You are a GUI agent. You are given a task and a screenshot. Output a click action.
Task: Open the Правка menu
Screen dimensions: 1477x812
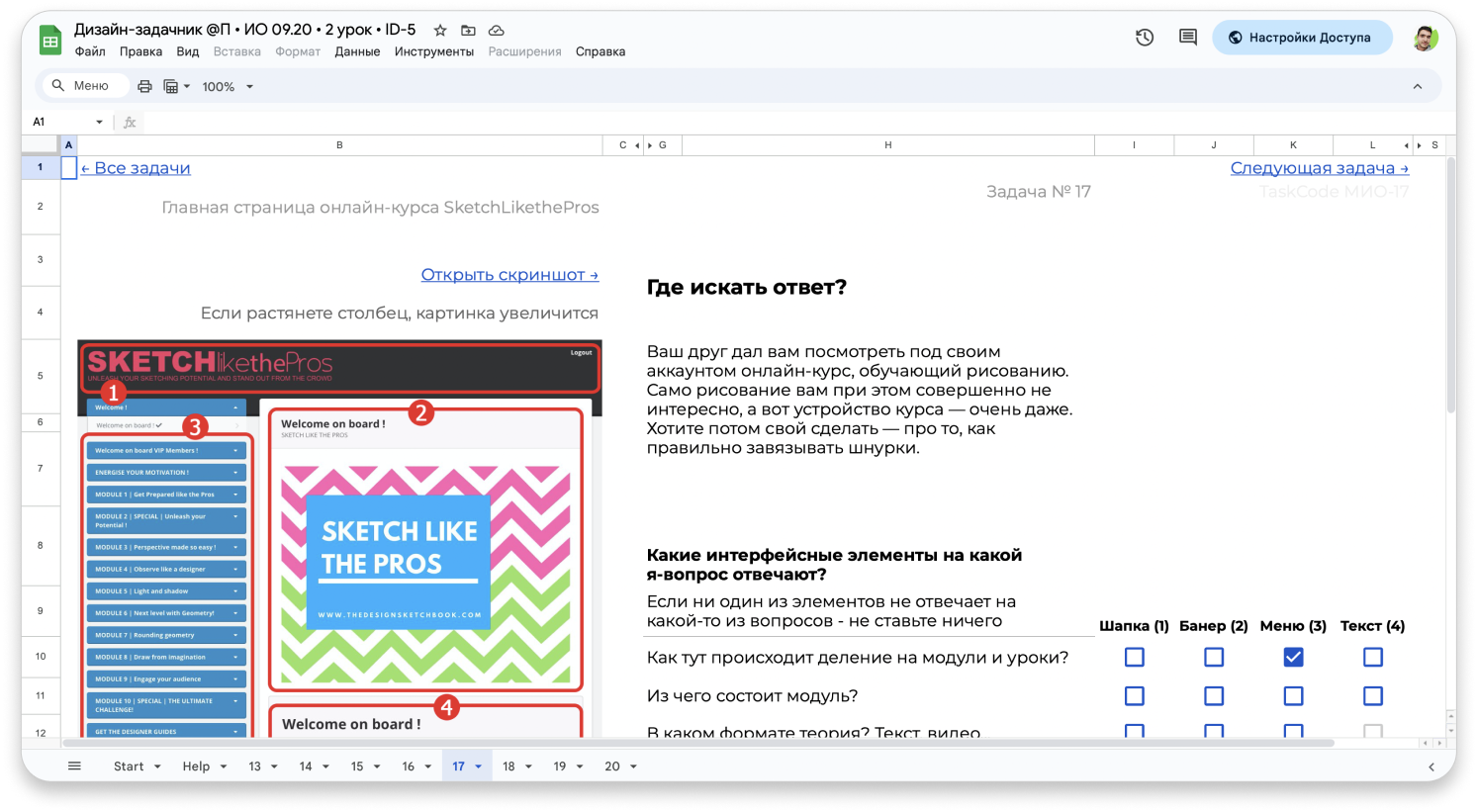[140, 51]
